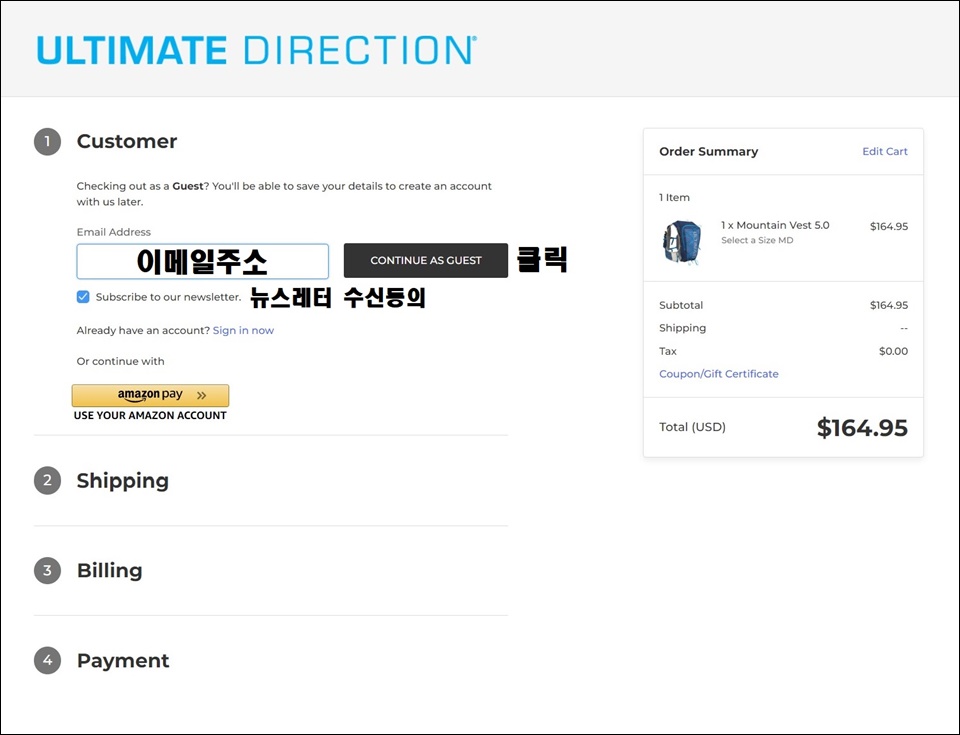
Task: Click the Select a Size MD text
Action: pyautogui.click(x=757, y=240)
